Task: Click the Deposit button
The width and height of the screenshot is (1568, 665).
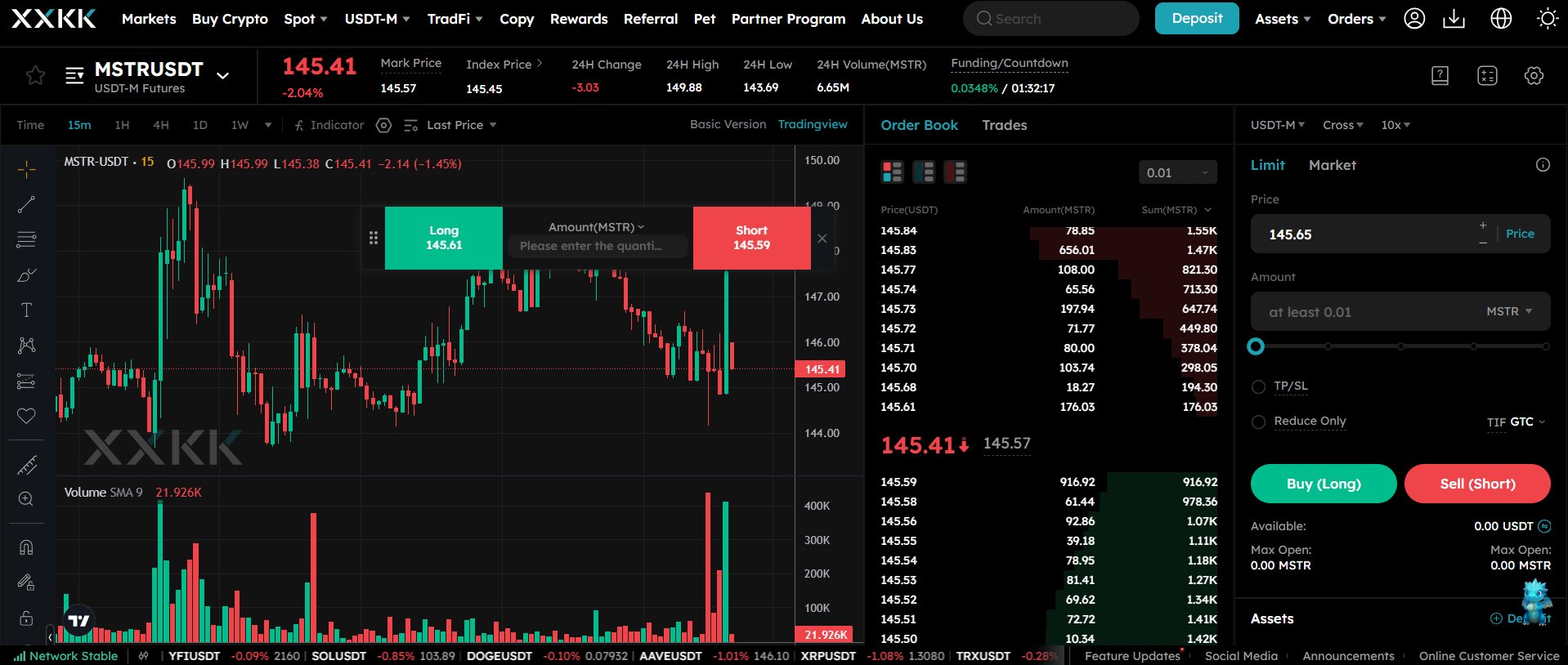Action: [1197, 18]
